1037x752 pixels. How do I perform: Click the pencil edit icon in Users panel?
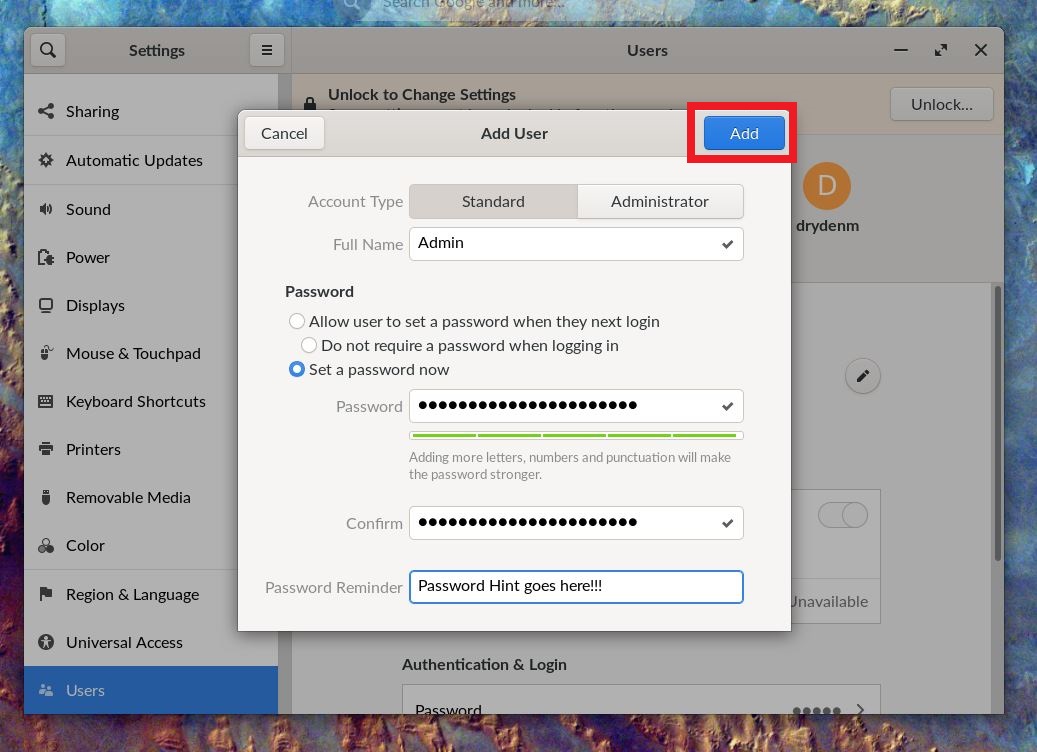click(x=862, y=376)
